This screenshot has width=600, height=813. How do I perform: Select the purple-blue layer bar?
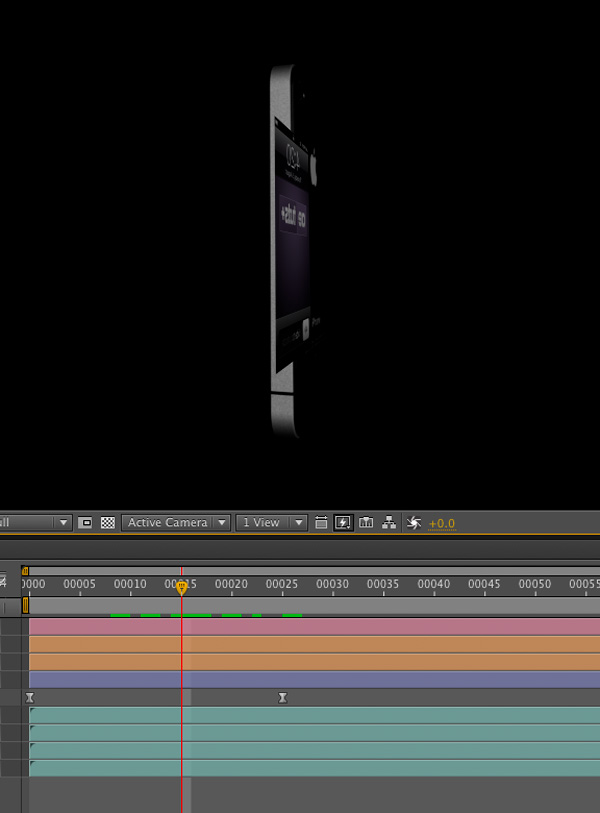pos(314,680)
